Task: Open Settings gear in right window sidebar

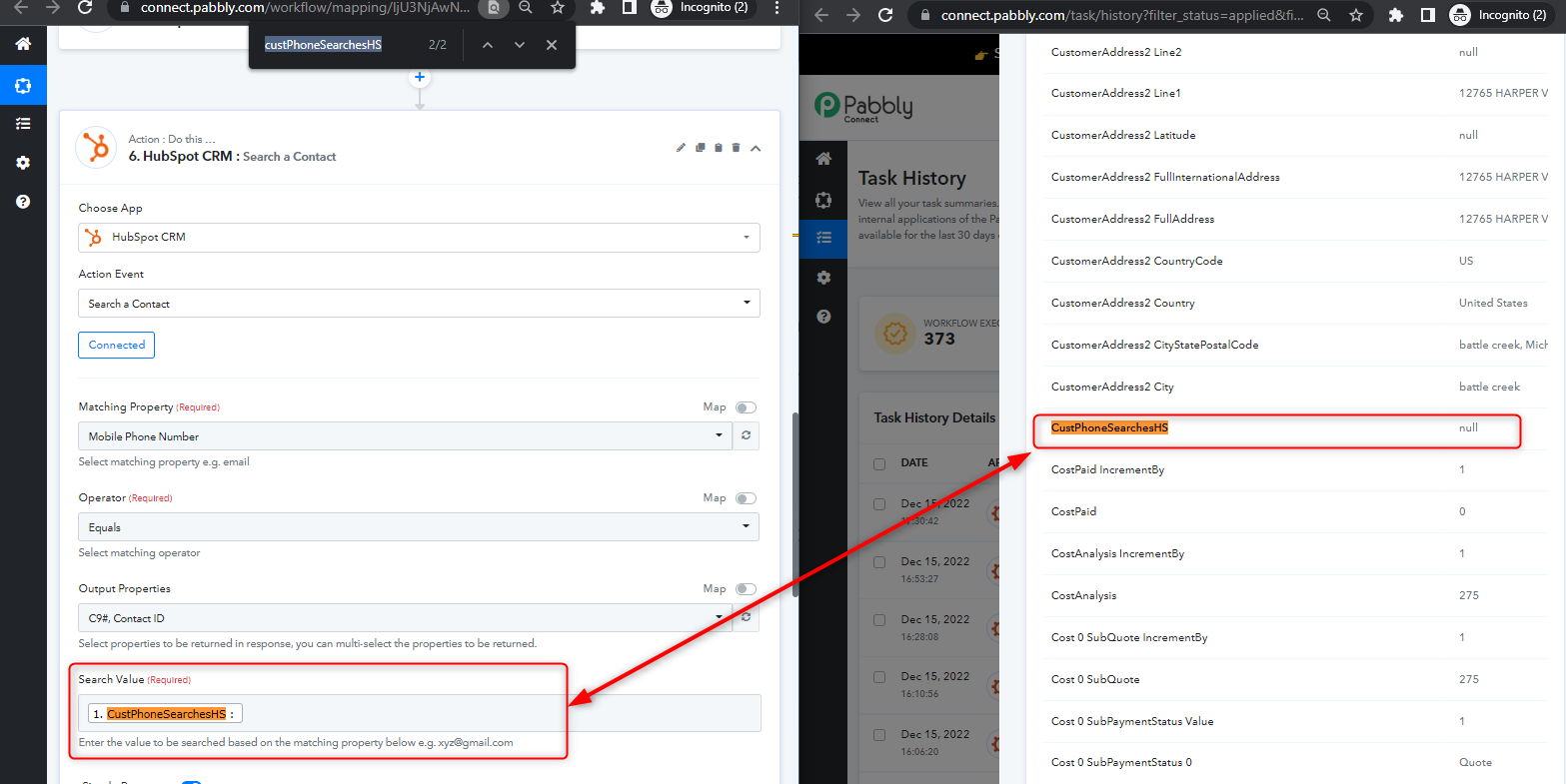Action: (823, 278)
